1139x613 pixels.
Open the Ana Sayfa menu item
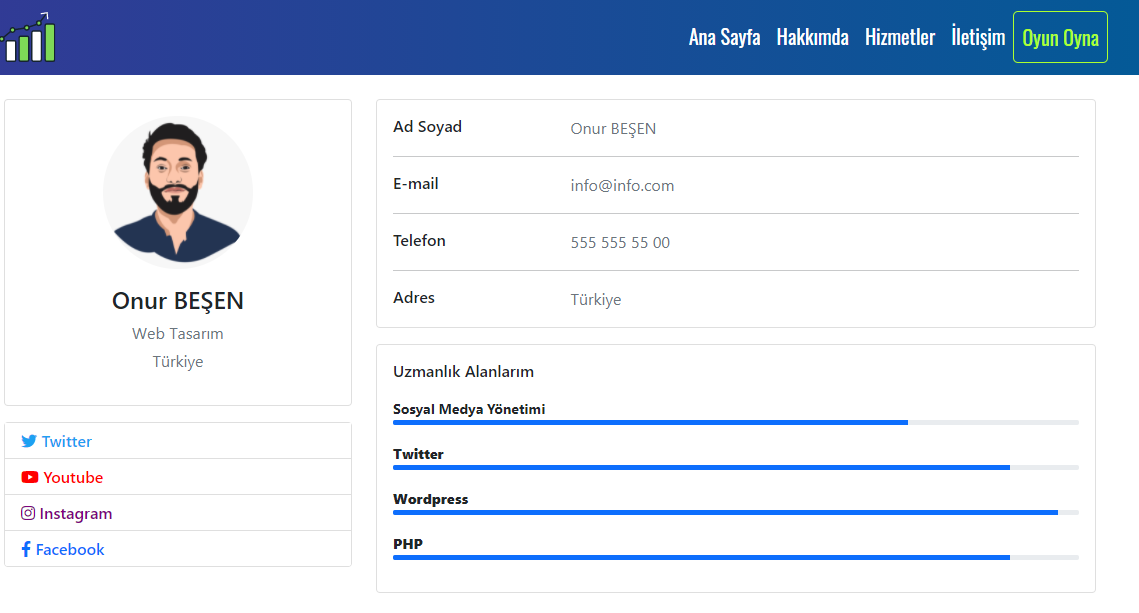[x=724, y=37]
